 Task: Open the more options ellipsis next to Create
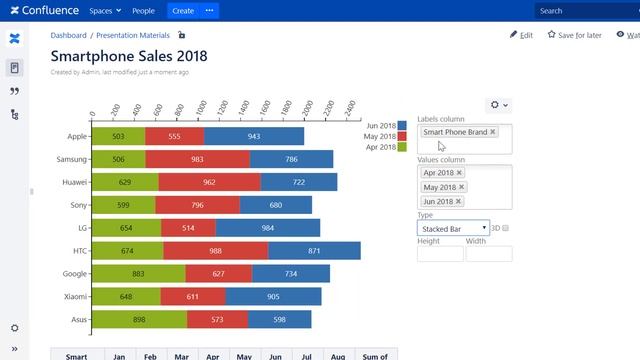(209, 11)
